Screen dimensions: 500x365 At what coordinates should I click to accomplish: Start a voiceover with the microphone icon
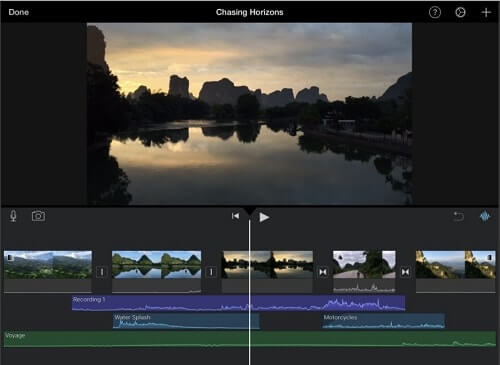click(x=13, y=216)
